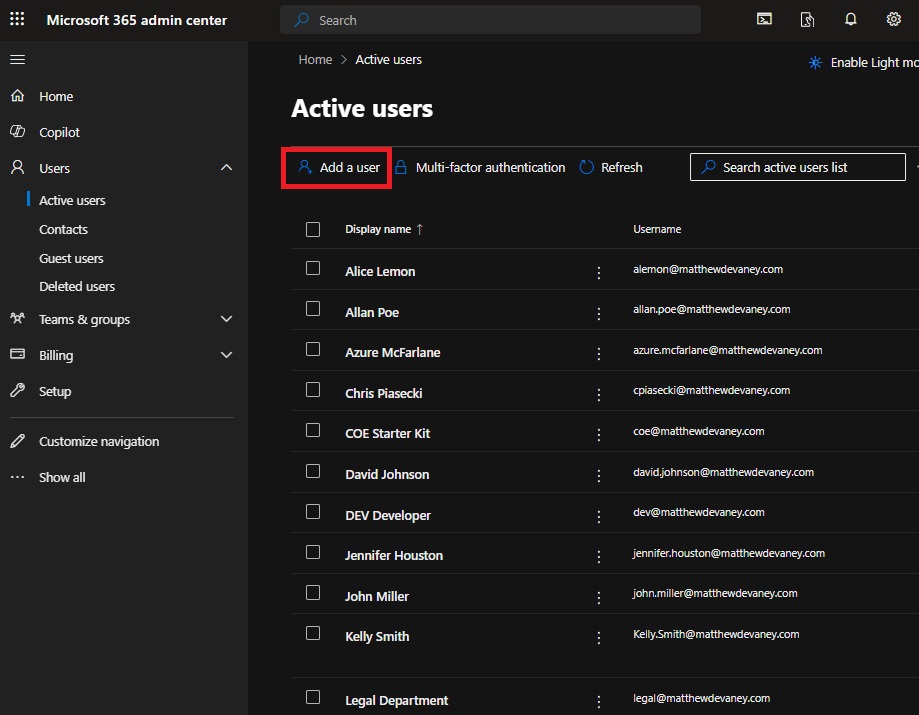Open the settings gear icon
919x715 pixels.
tap(893, 19)
